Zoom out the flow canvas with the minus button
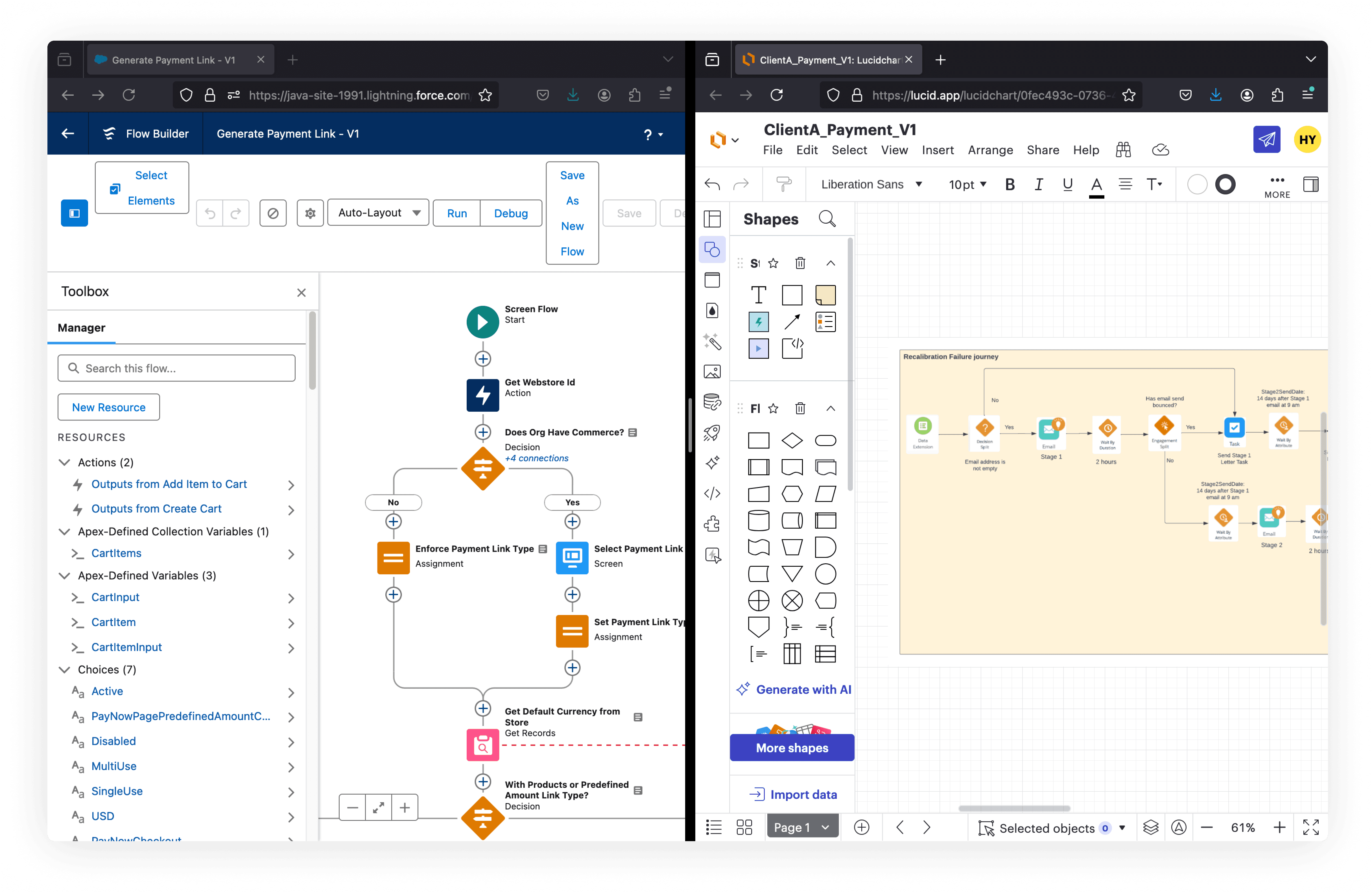Image resolution: width=1372 pixels, height=892 pixels. click(x=353, y=808)
